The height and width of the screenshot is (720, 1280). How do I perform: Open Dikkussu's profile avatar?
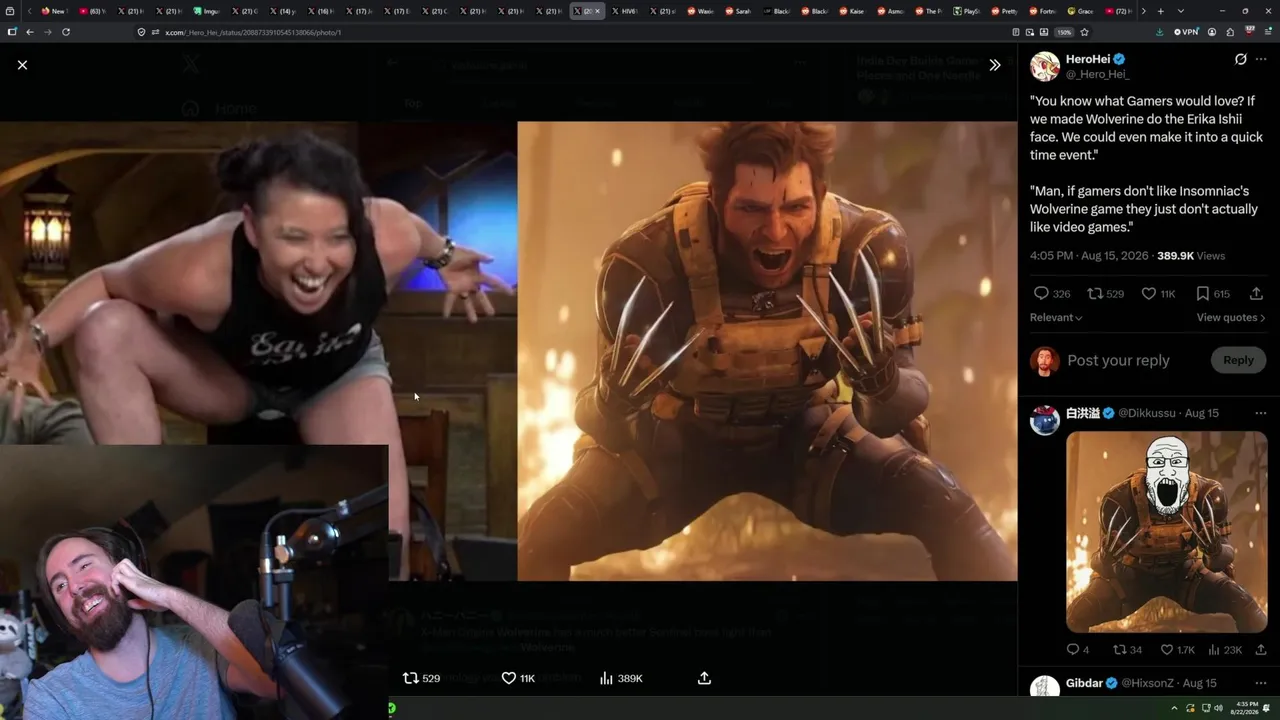[x=1045, y=420]
